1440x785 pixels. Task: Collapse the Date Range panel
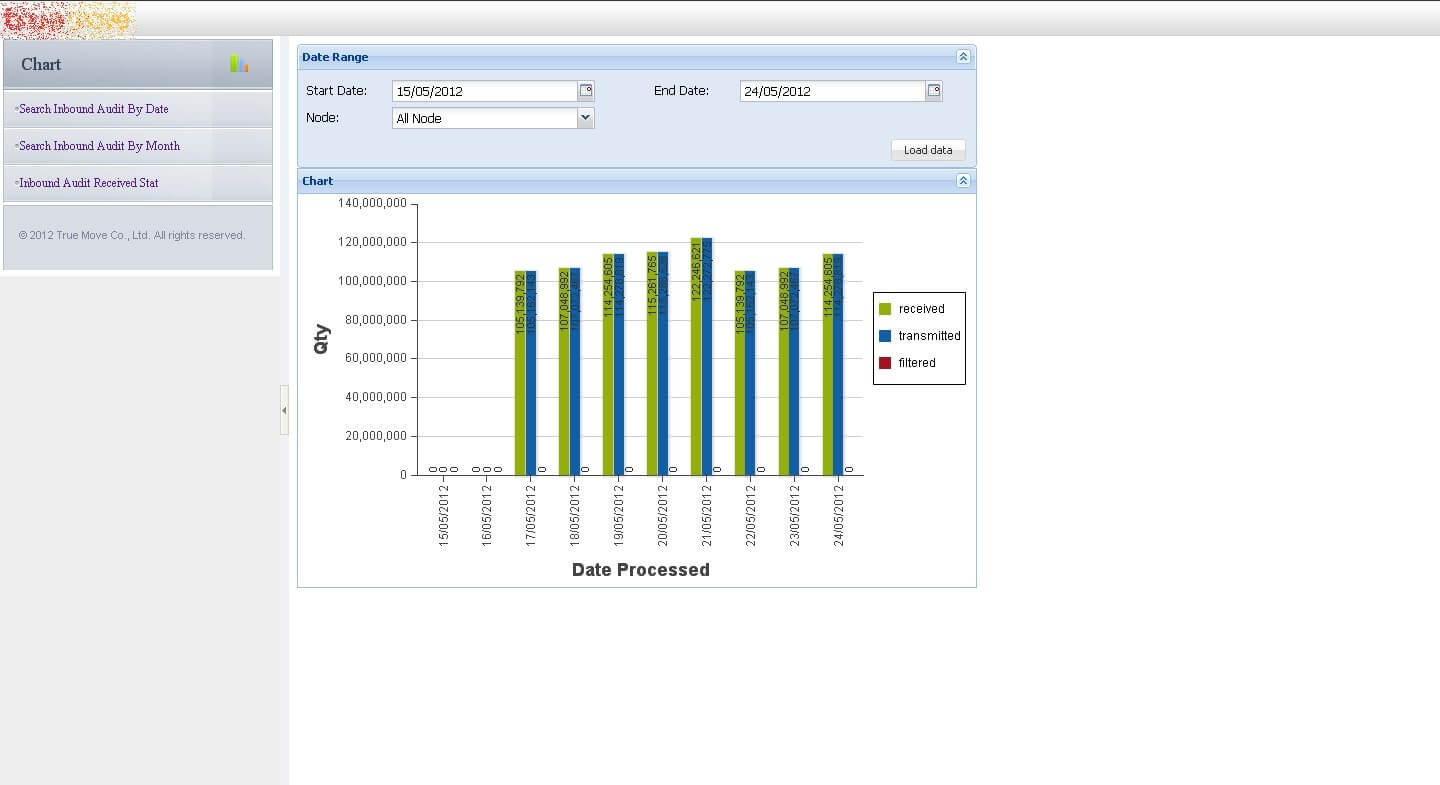point(963,57)
